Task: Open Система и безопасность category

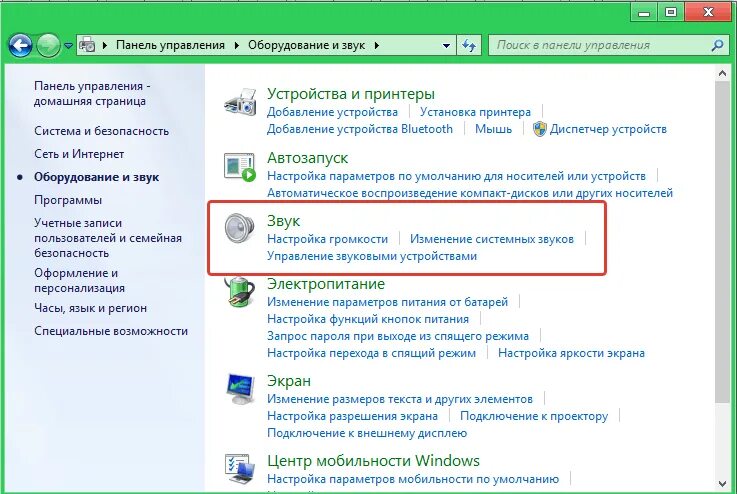Action: [102, 131]
